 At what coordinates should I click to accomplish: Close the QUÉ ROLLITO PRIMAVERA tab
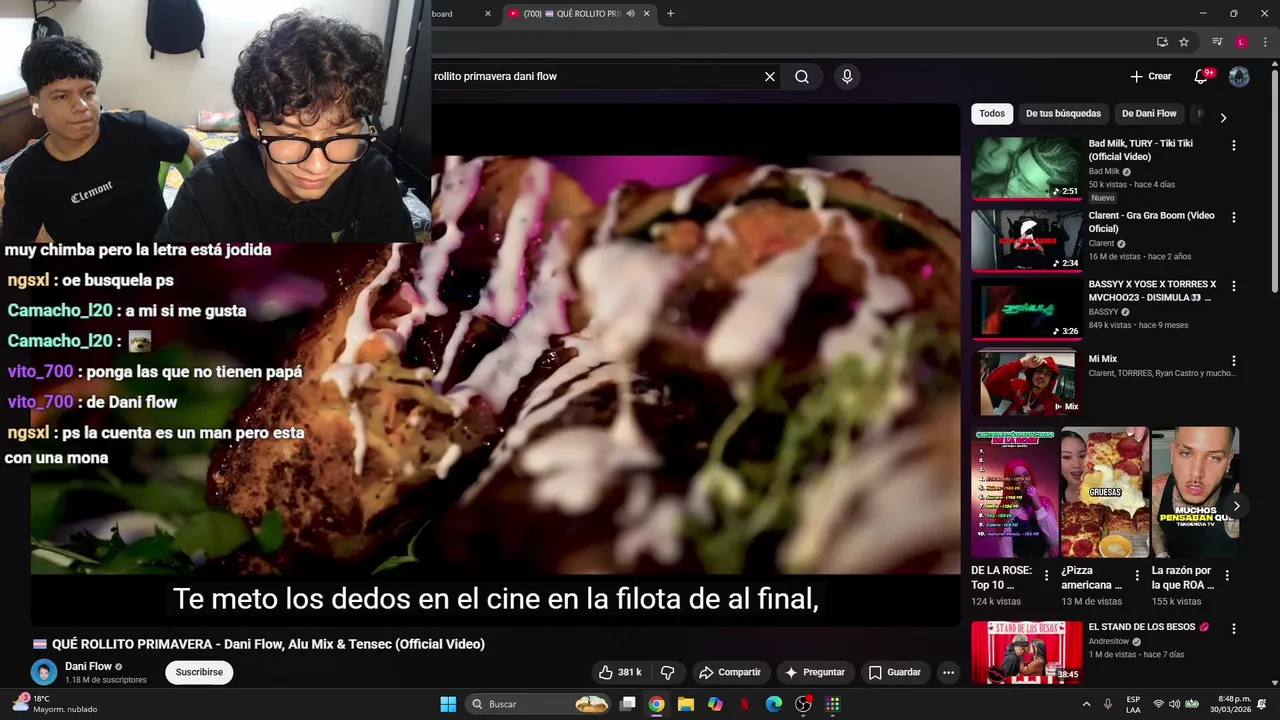647,13
